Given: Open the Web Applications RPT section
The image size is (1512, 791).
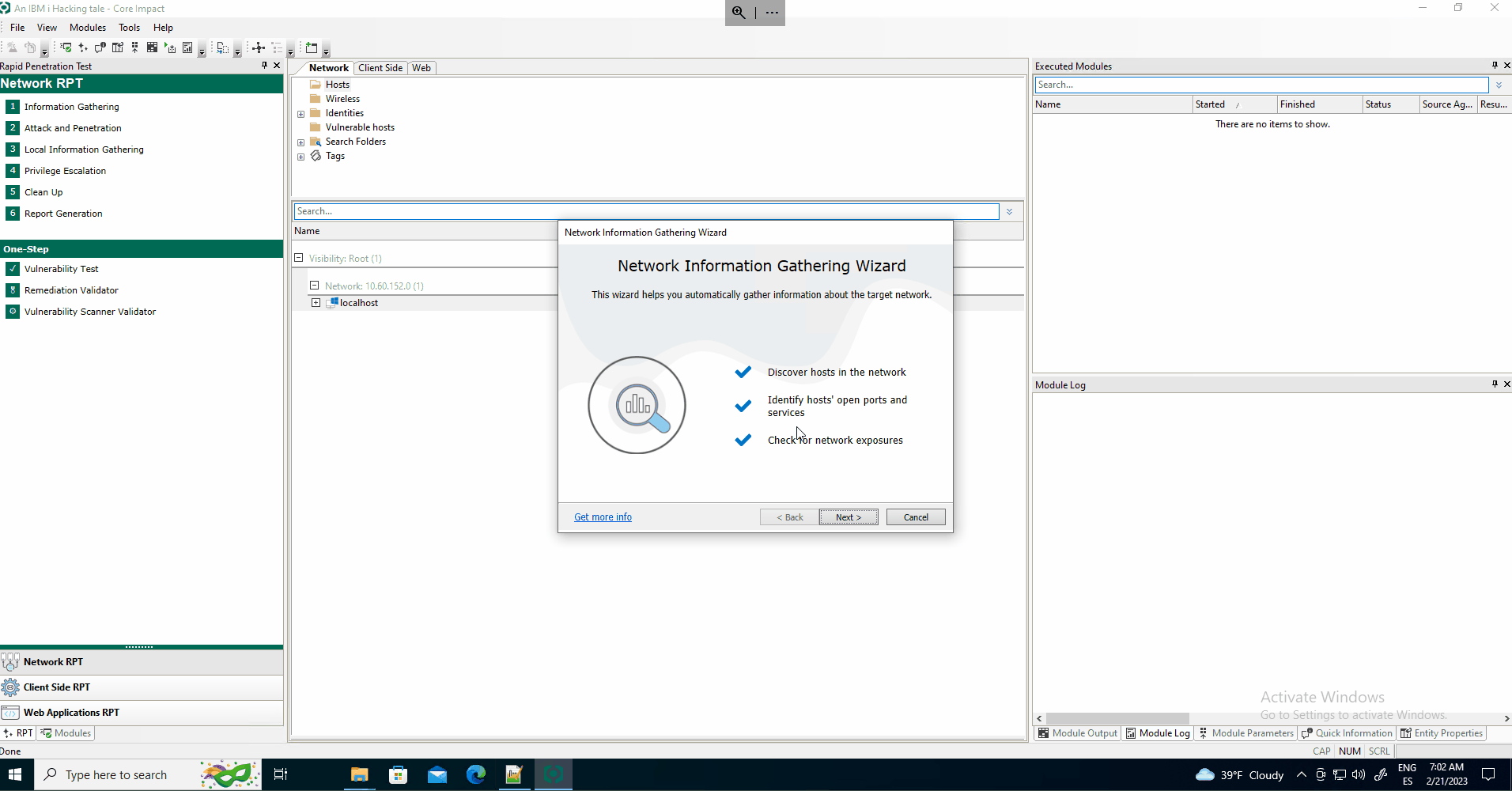Looking at the screenshot, I should click(142, 713).
